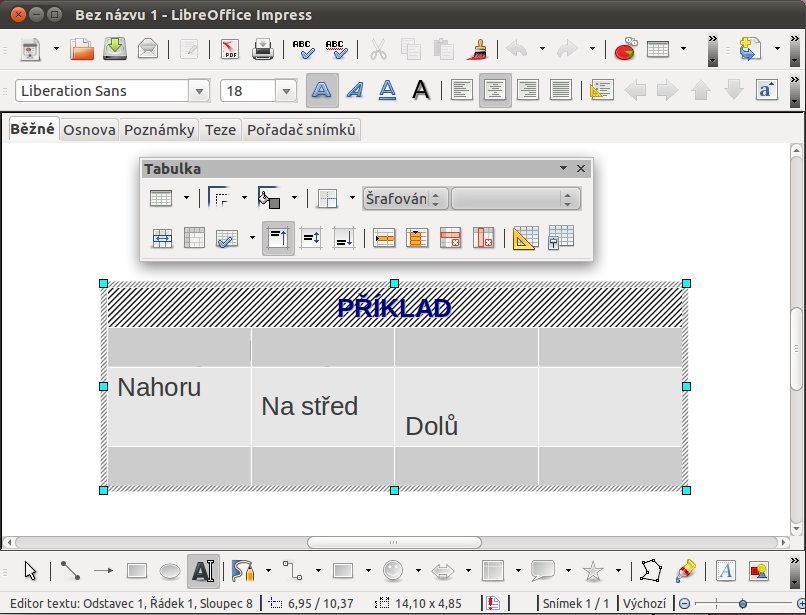Align text to the left

(x=462, y=91)
